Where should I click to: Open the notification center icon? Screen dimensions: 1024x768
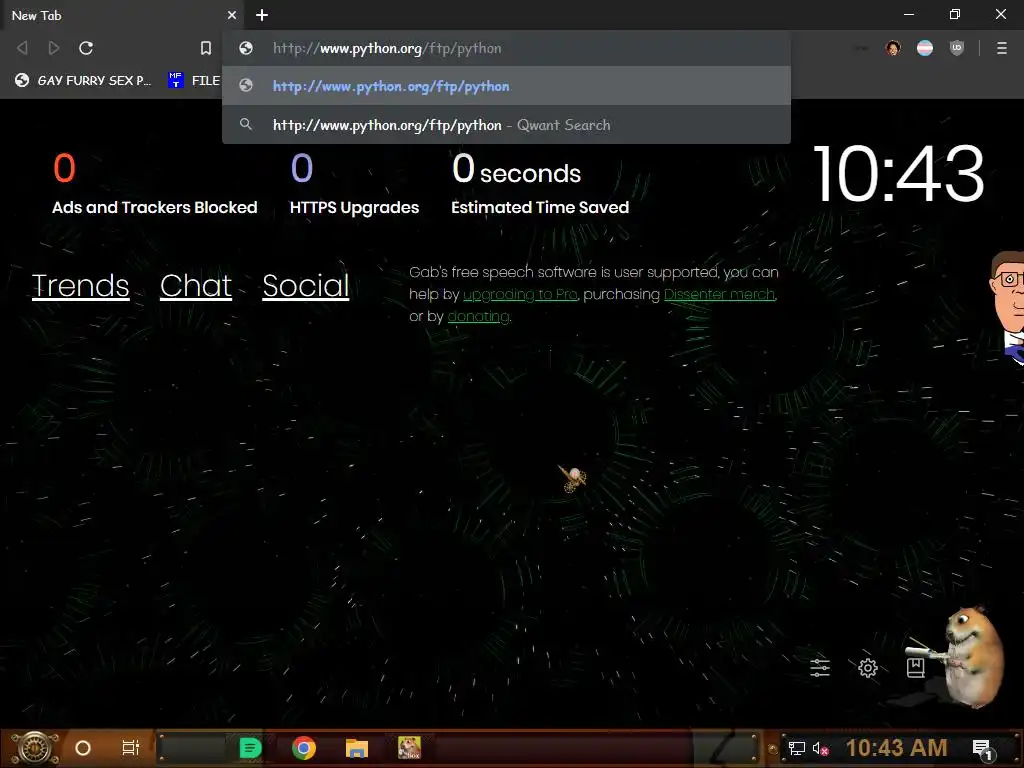(983, 748)
